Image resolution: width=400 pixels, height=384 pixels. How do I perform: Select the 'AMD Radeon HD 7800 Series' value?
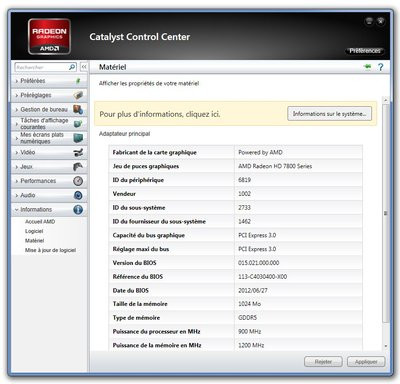[x=275, y=166]
